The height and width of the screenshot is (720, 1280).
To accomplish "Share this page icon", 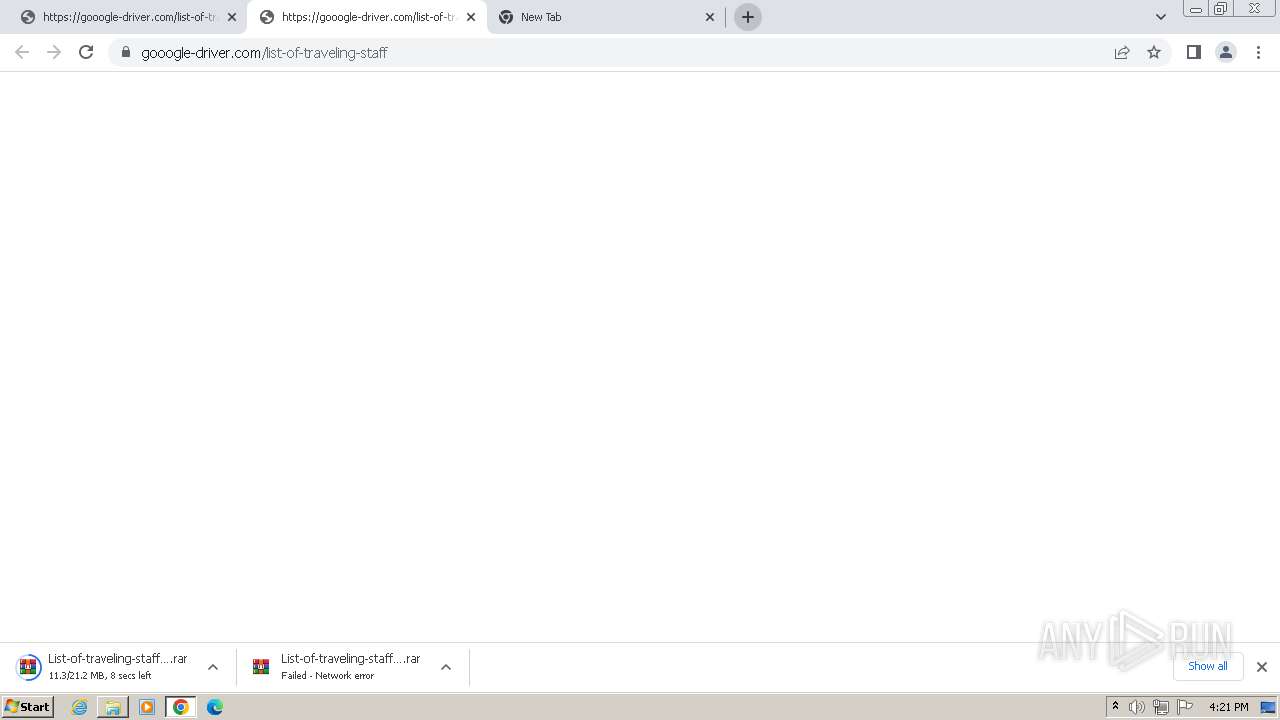I will [1122, 52].
